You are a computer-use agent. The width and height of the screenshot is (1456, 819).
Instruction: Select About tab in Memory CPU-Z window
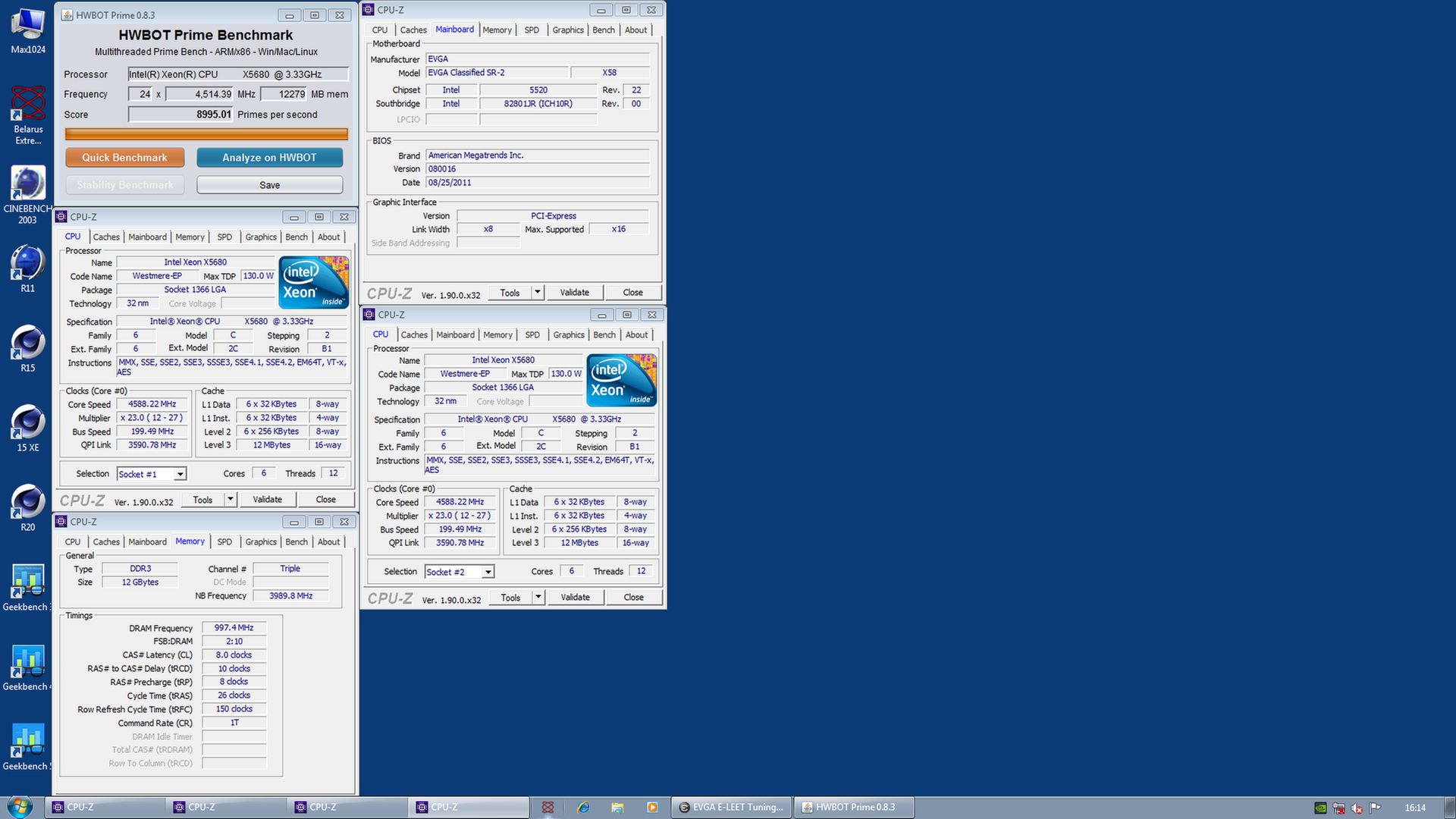point(328,542)
